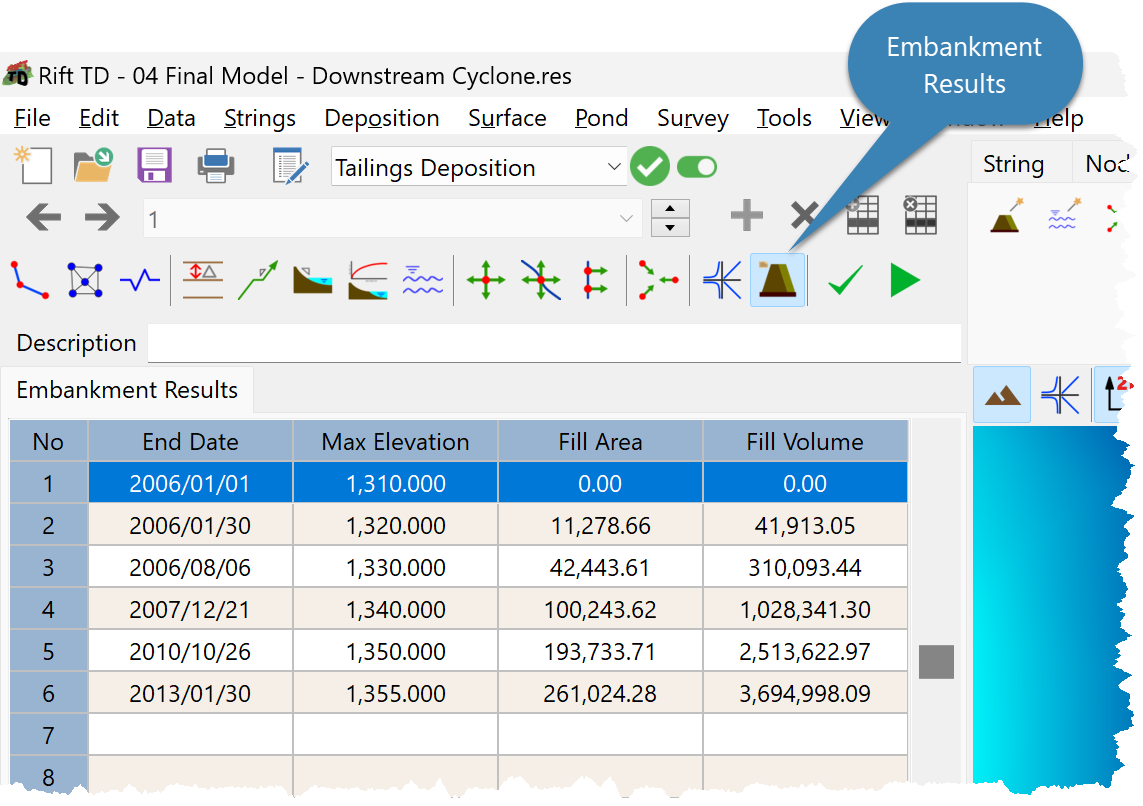Toggle the green on/off switch

coord(697,167)
